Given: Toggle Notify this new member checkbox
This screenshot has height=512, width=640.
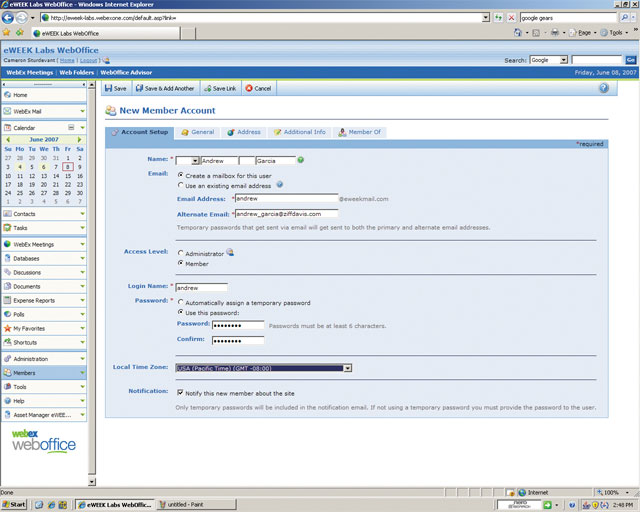Looking at the screenshot, I should click(x=180, y=392).
